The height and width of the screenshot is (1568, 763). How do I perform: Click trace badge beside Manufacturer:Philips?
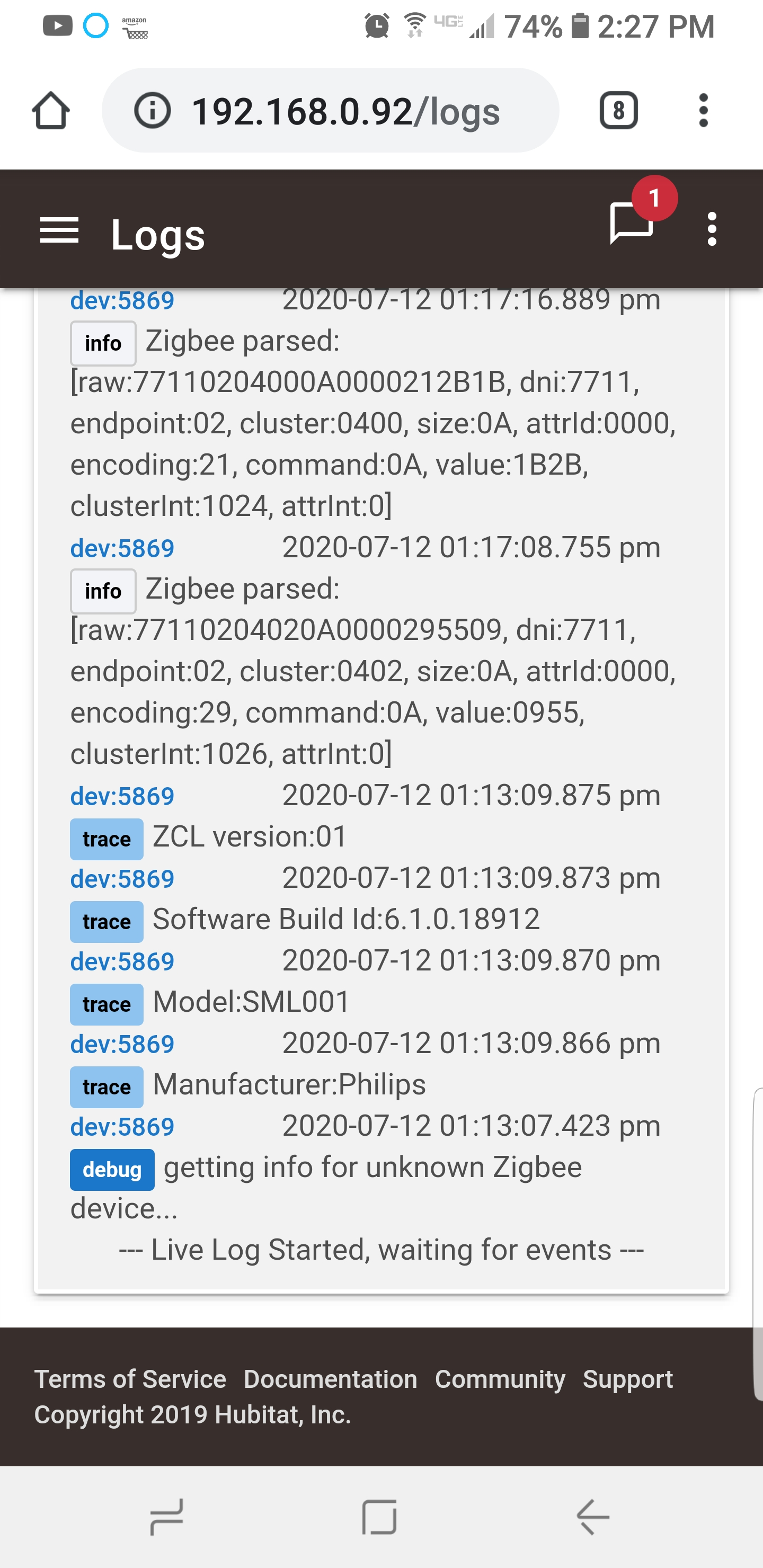point(107,1086)
